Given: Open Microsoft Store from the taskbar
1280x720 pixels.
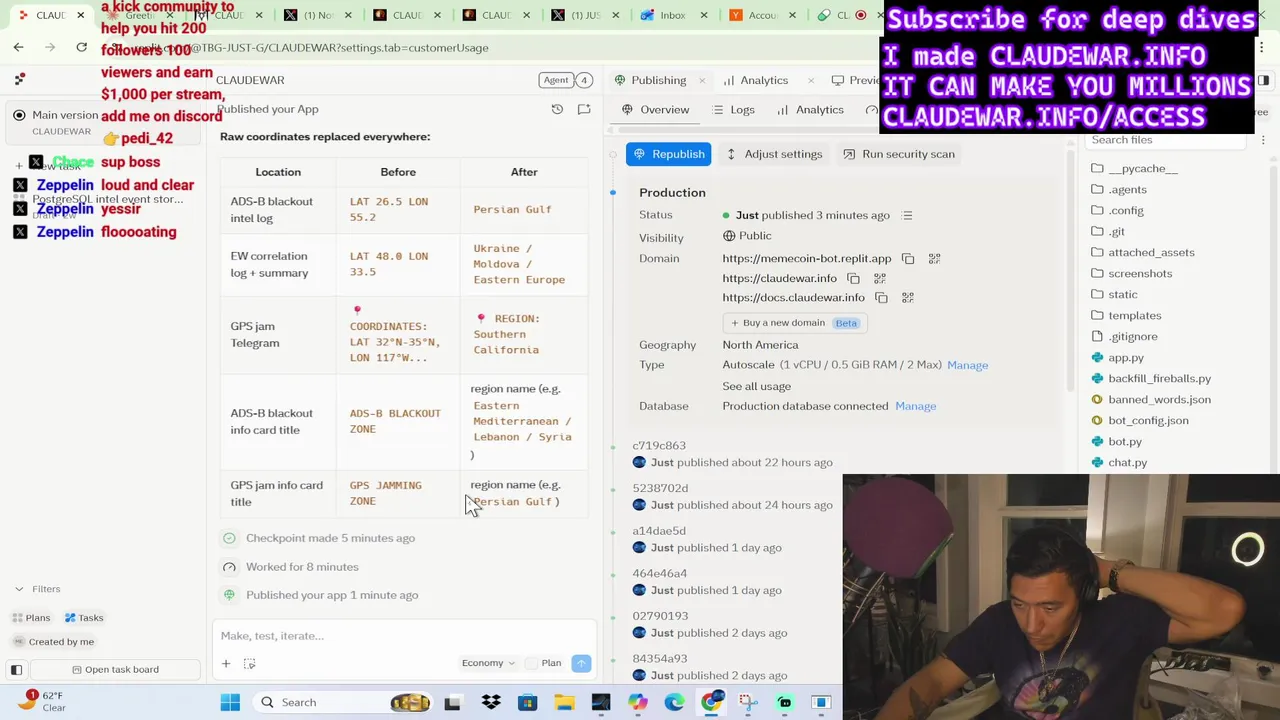Looking at the screenshot, I should tap(527, 702).
